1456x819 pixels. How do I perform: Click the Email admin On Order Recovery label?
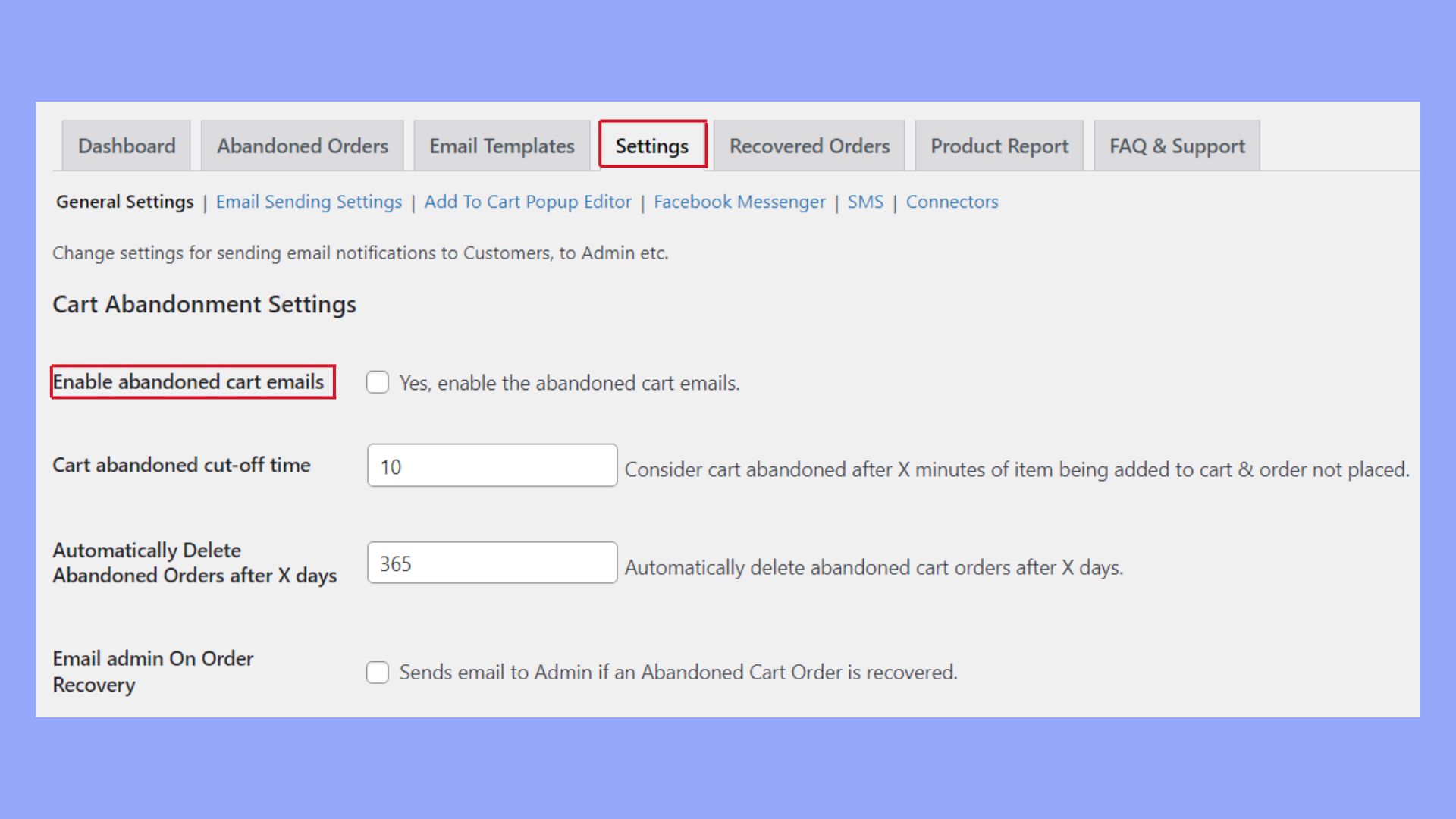[x=152, y=672]
